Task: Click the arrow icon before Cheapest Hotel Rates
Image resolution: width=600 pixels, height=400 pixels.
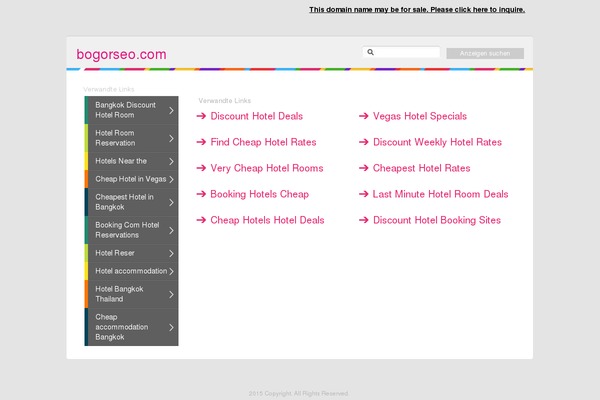Action: pos(364,168)
